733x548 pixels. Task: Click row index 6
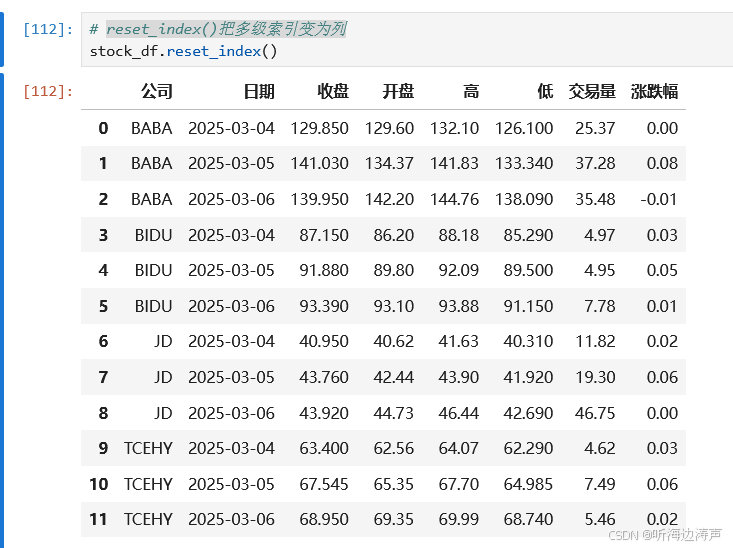pyautogui.click(x=103, y=341)
